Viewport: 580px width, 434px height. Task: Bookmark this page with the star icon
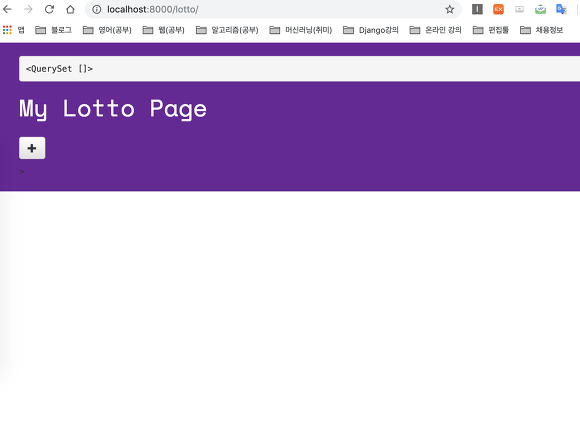click(x=449, y=10)
